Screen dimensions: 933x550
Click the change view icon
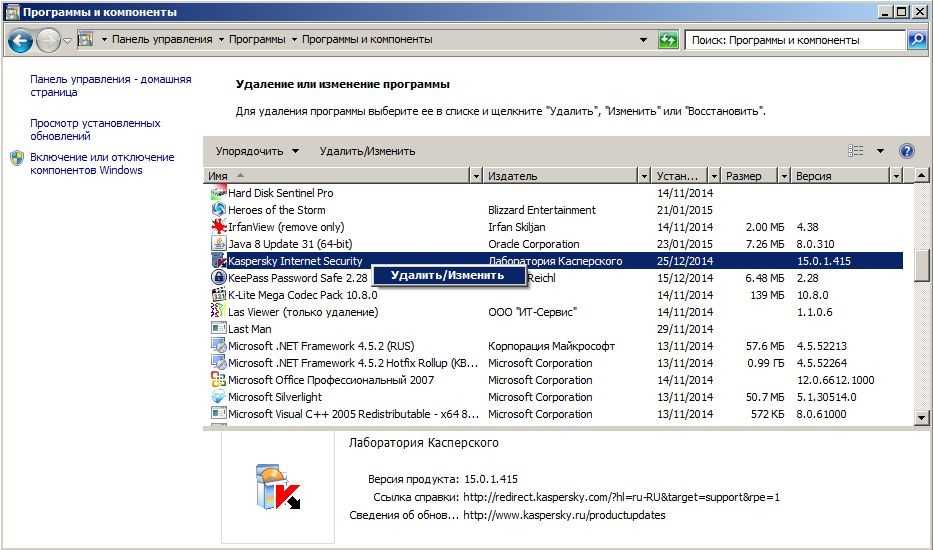coord(856,151)
